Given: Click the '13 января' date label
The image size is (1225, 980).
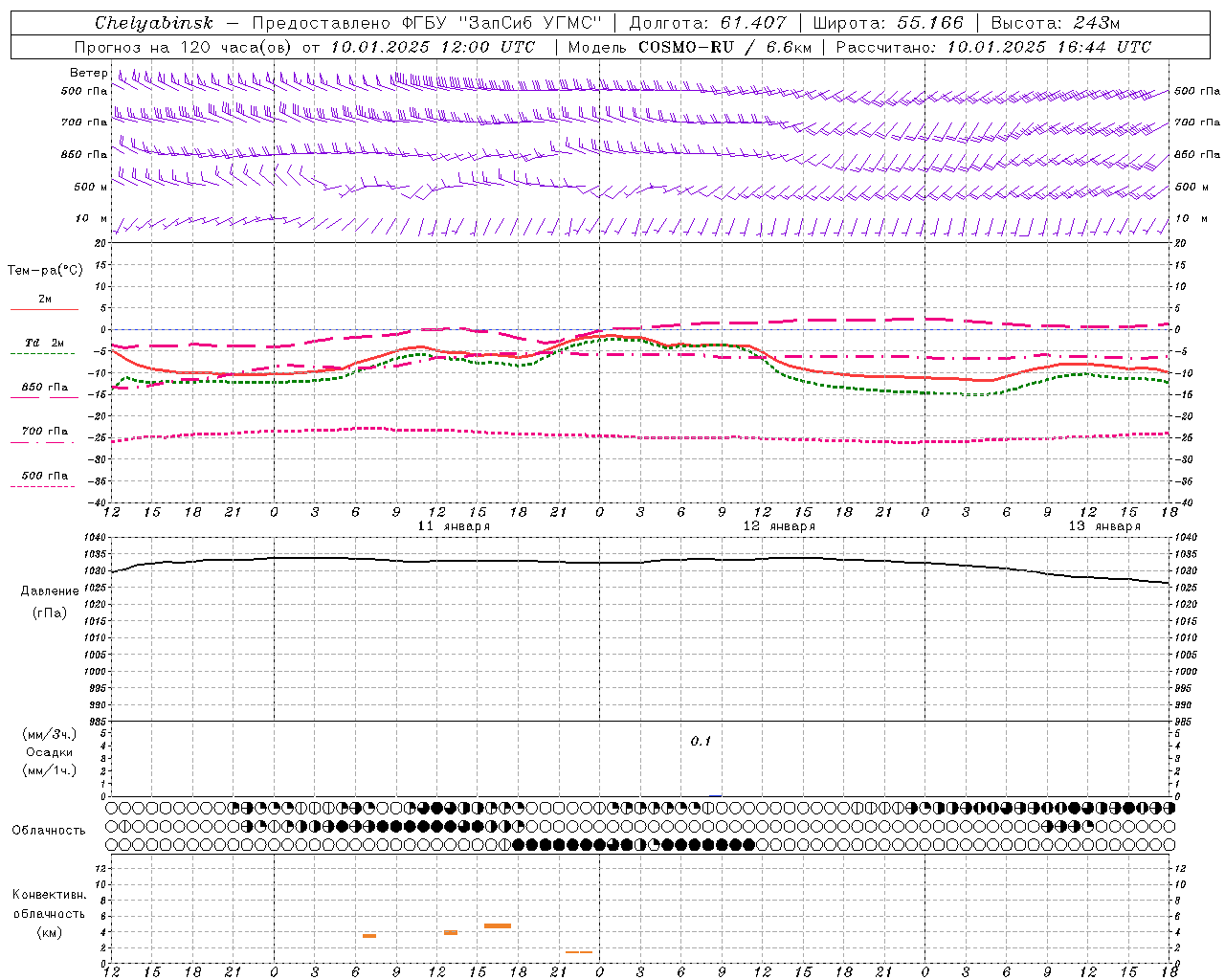Looking at the screenshot, I should point(1104,526).
